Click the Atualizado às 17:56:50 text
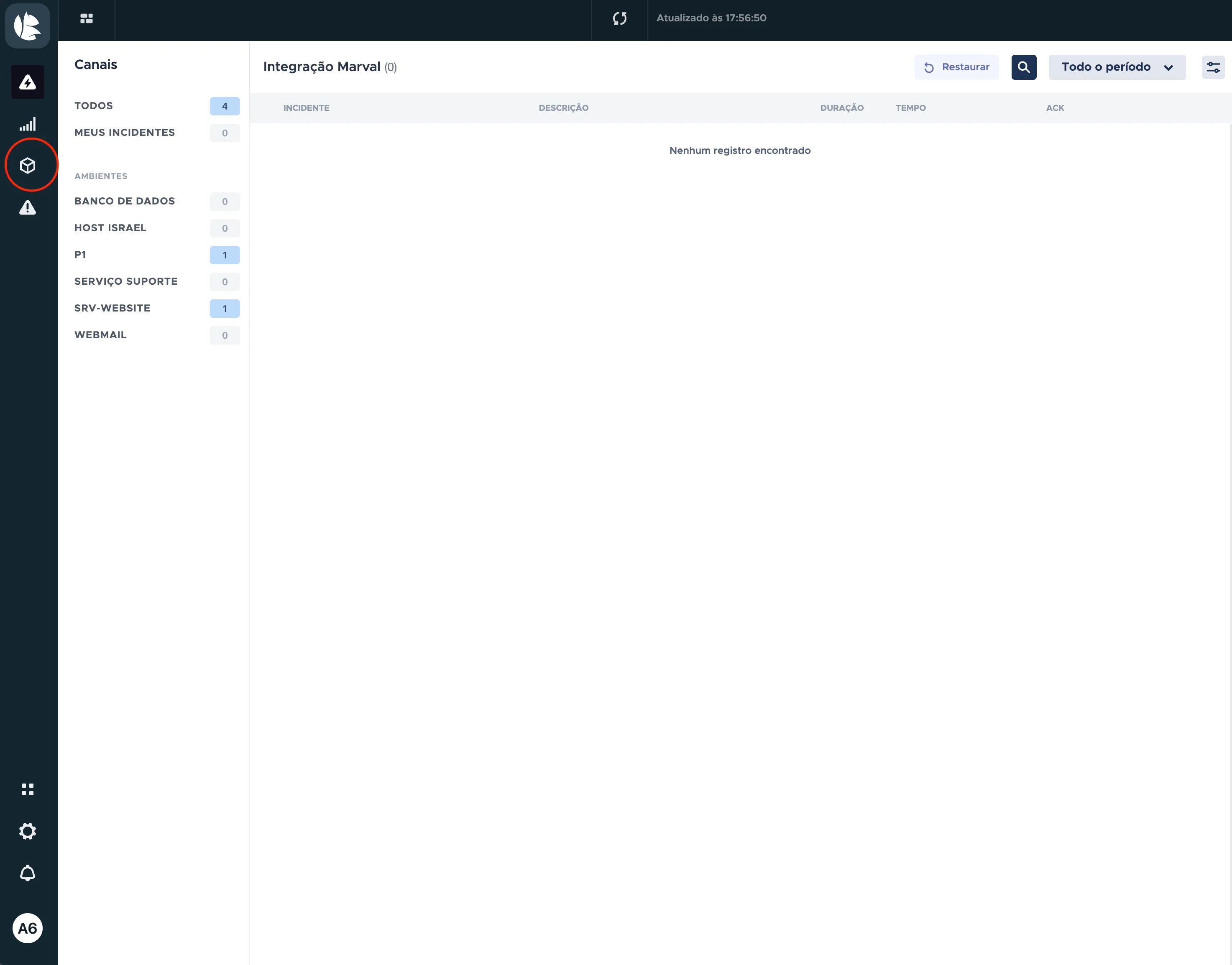 (x=711, y=18)
